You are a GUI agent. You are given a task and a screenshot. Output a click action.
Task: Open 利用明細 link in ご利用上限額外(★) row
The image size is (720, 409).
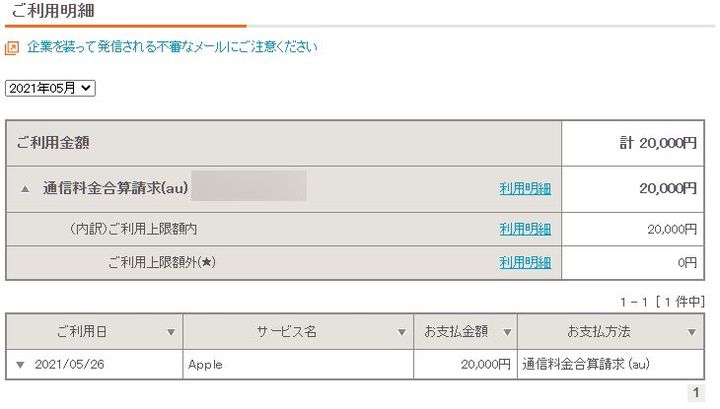point(525,263)
